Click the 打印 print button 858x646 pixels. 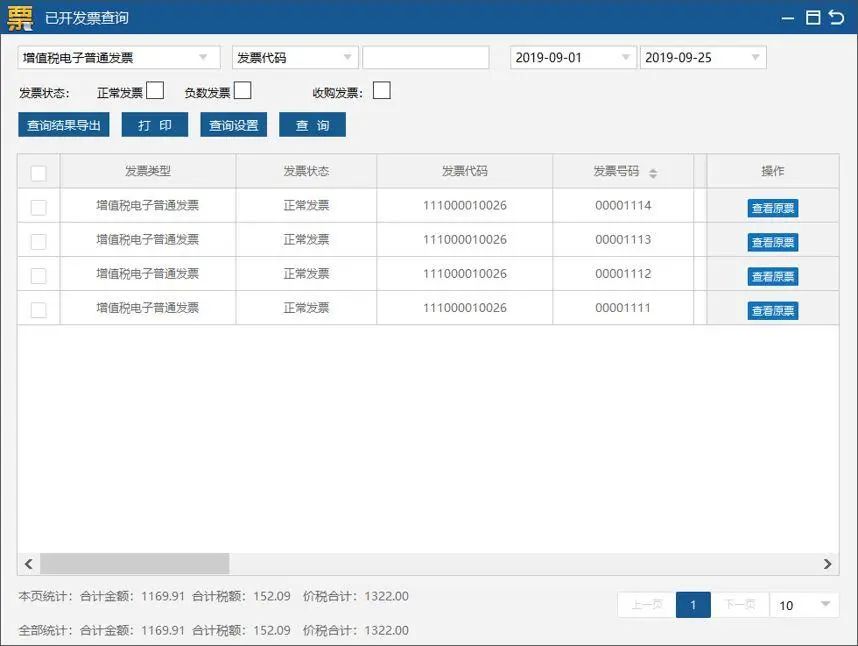tap(155, 125)
